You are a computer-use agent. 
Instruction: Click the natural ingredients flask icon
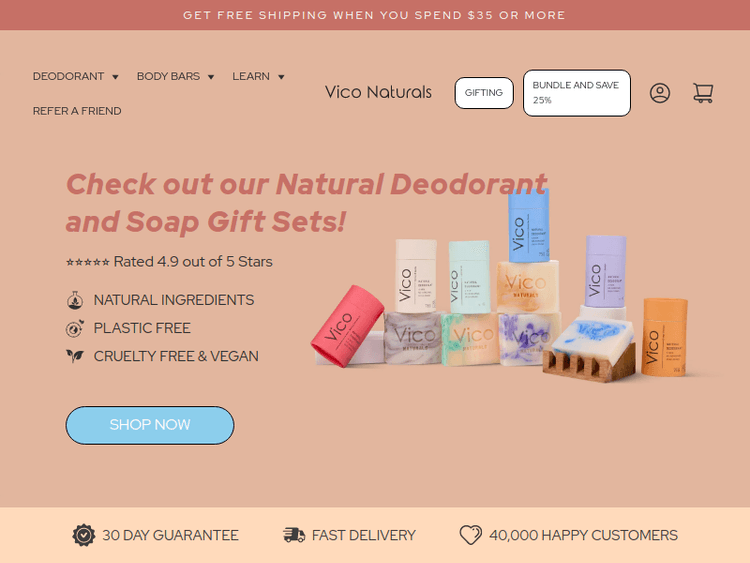tap(75, 300)
